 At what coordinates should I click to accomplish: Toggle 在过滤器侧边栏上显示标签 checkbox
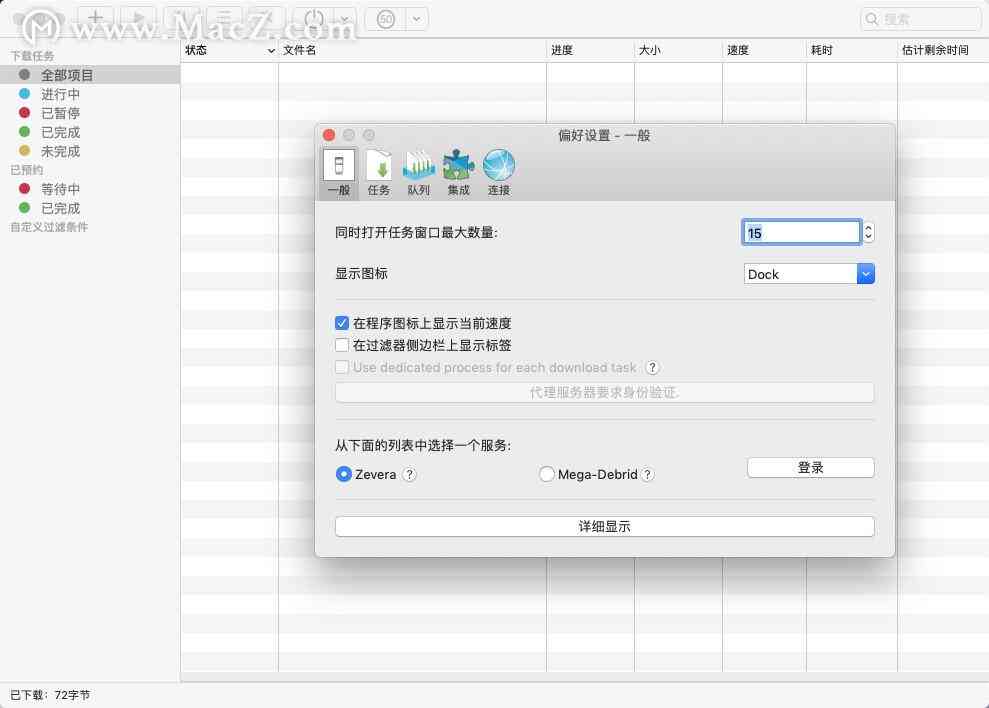click(x=342, y=345)
